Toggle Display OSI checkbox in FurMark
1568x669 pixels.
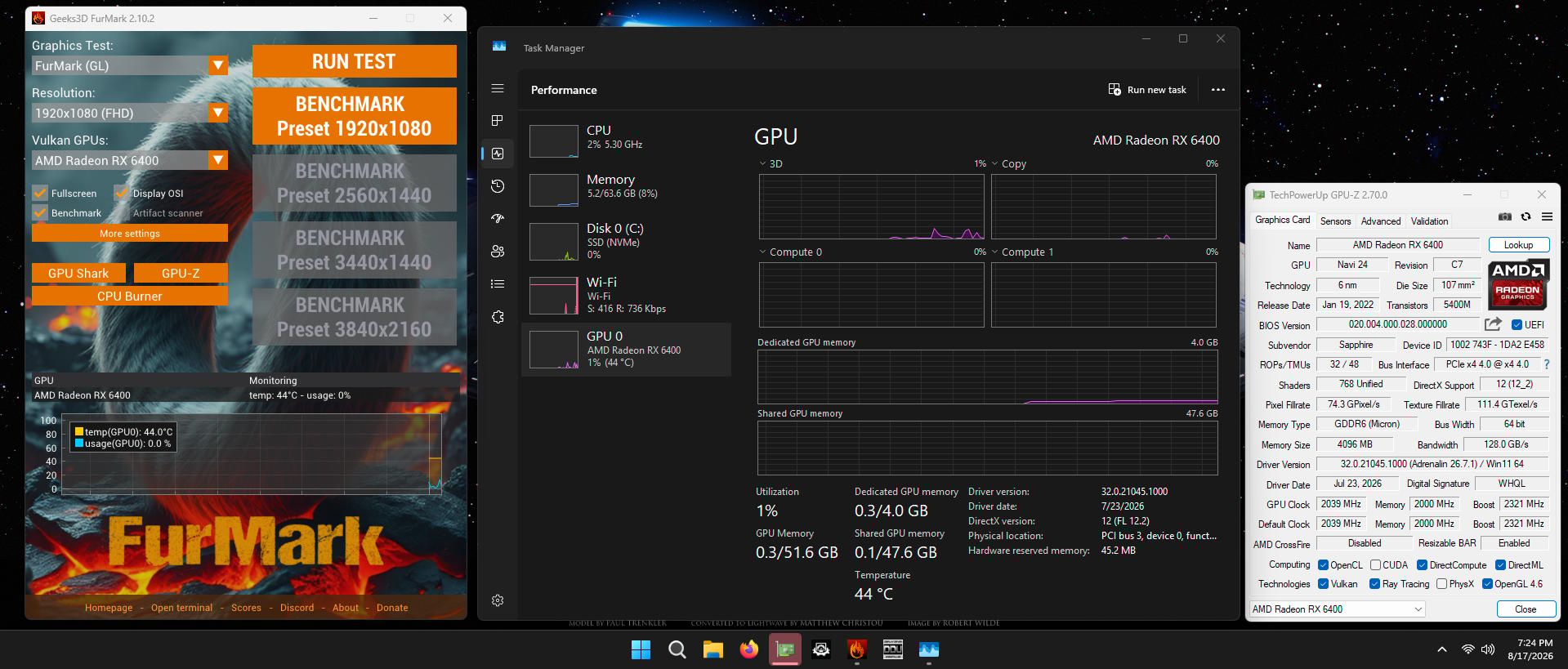121,193
